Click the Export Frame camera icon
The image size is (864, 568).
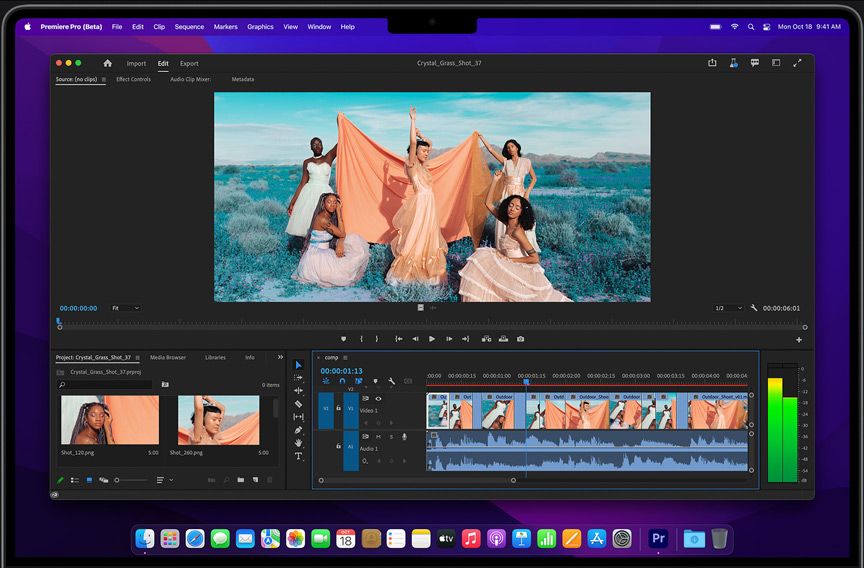520,339
